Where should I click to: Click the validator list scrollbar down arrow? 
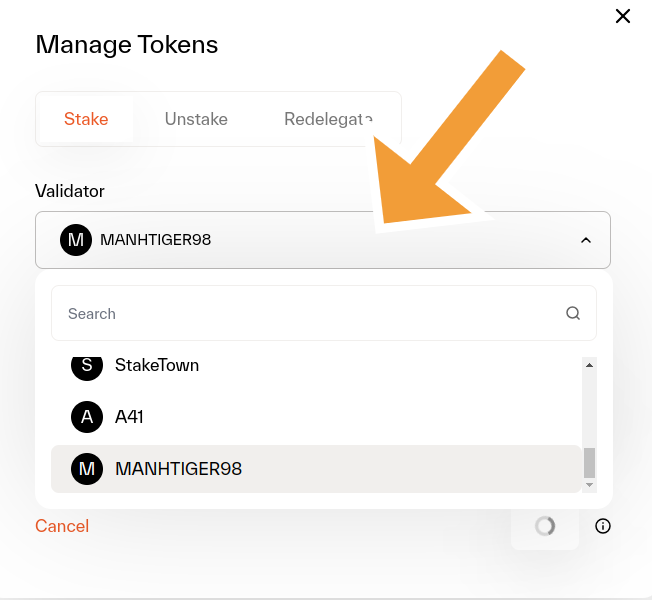[x=590, y=485]
